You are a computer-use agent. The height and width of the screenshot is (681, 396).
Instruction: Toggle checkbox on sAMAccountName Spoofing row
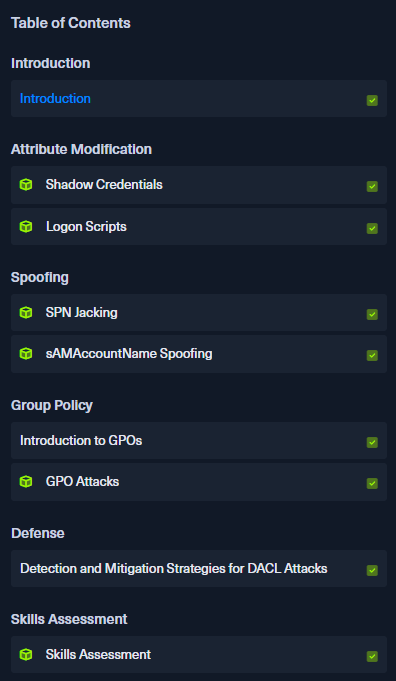pos(372,355)
